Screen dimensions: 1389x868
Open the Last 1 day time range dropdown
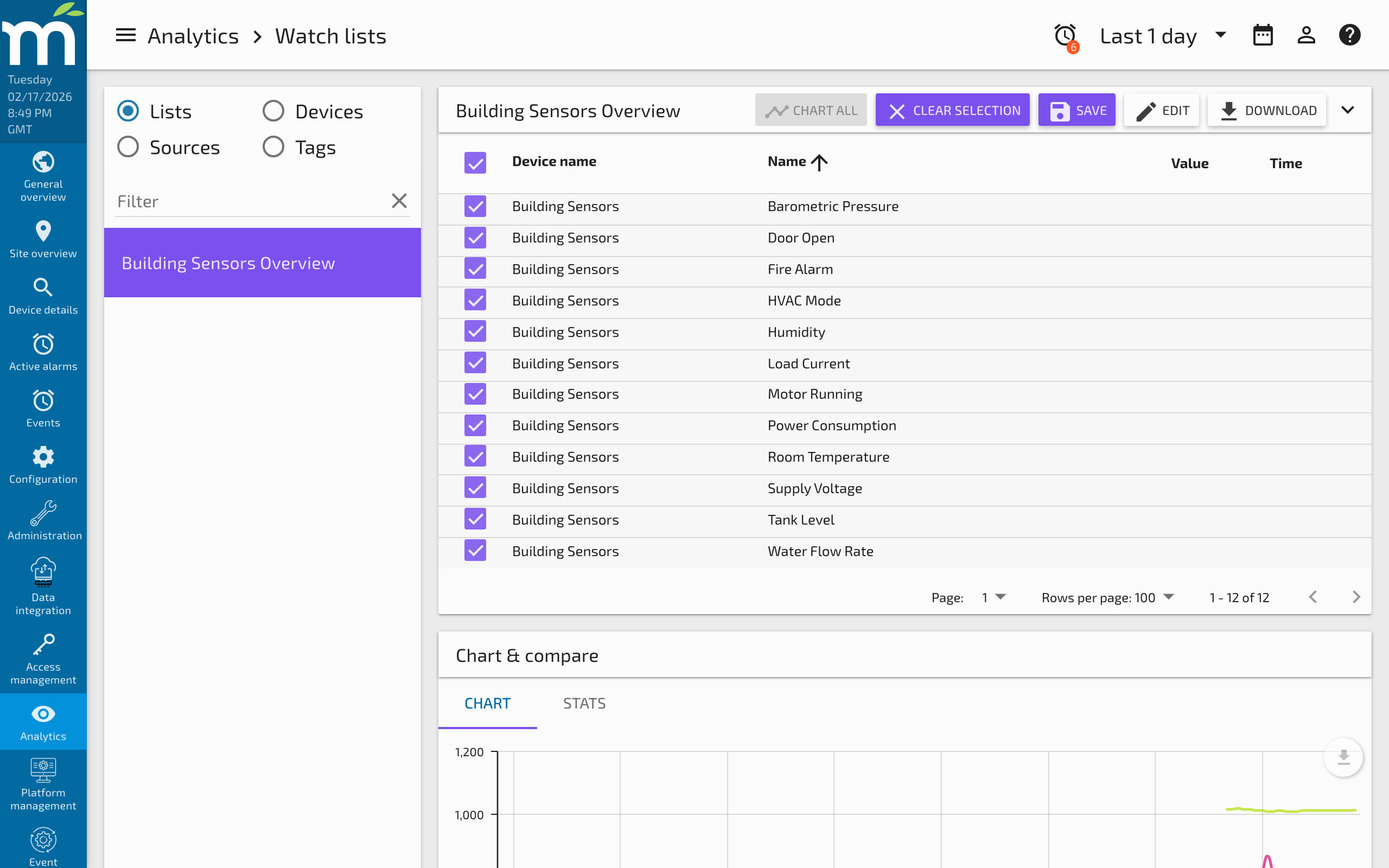pyautogui.click(x=1162, y=35)
